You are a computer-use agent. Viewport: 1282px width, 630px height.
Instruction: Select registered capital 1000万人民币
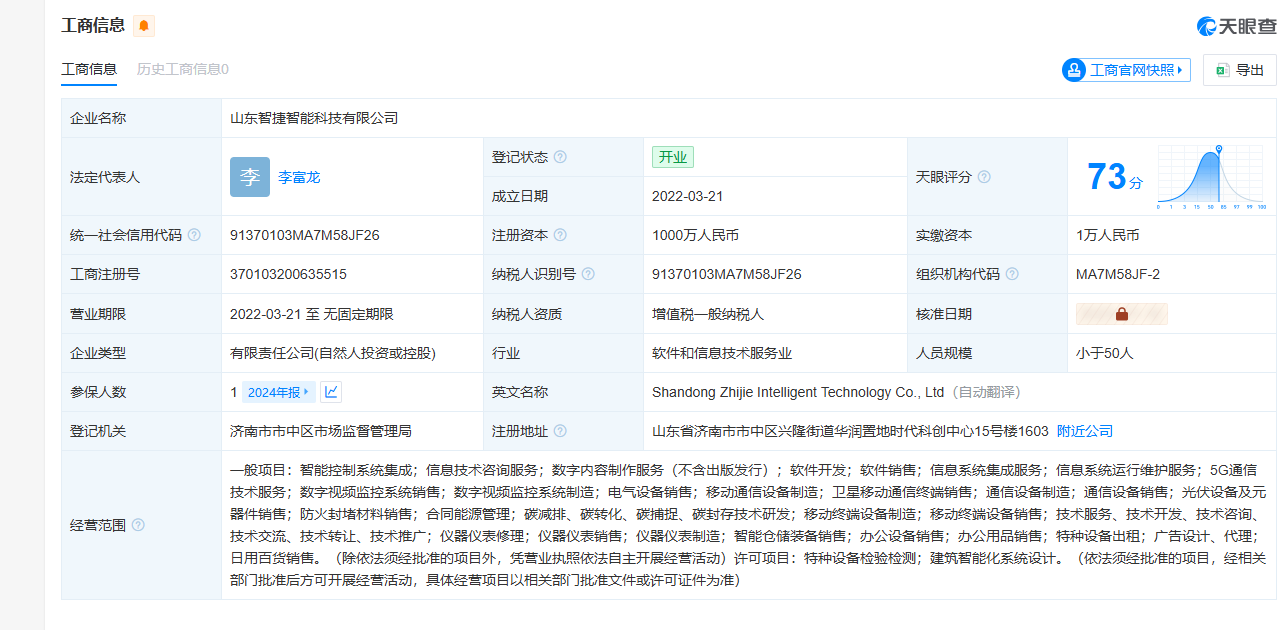coord(695,235)
